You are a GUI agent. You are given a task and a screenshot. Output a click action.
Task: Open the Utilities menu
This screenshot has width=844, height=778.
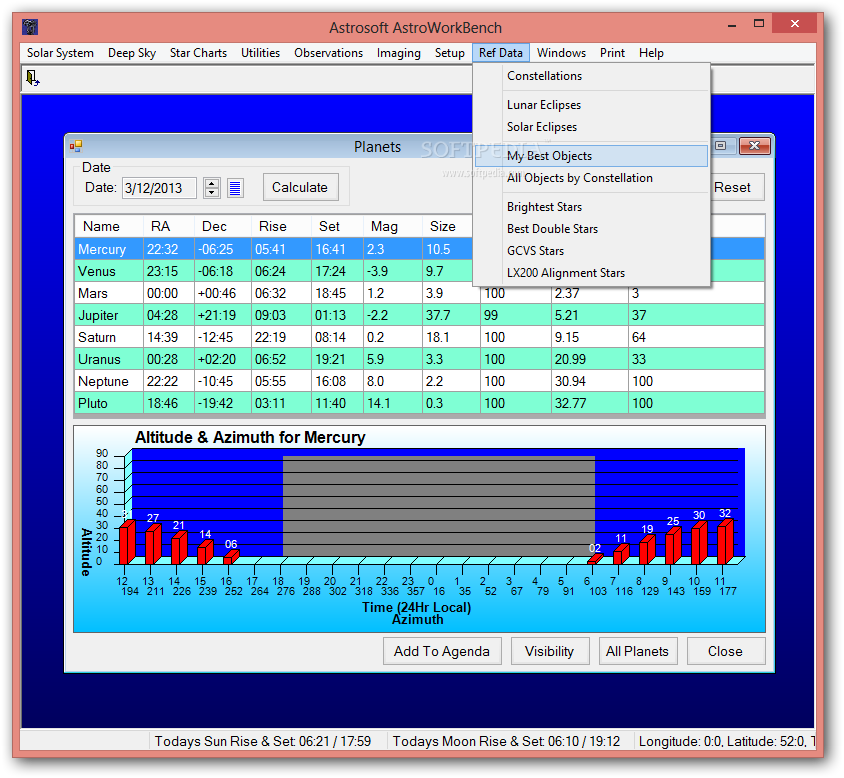pyautogui.click(x=261, y=53)
